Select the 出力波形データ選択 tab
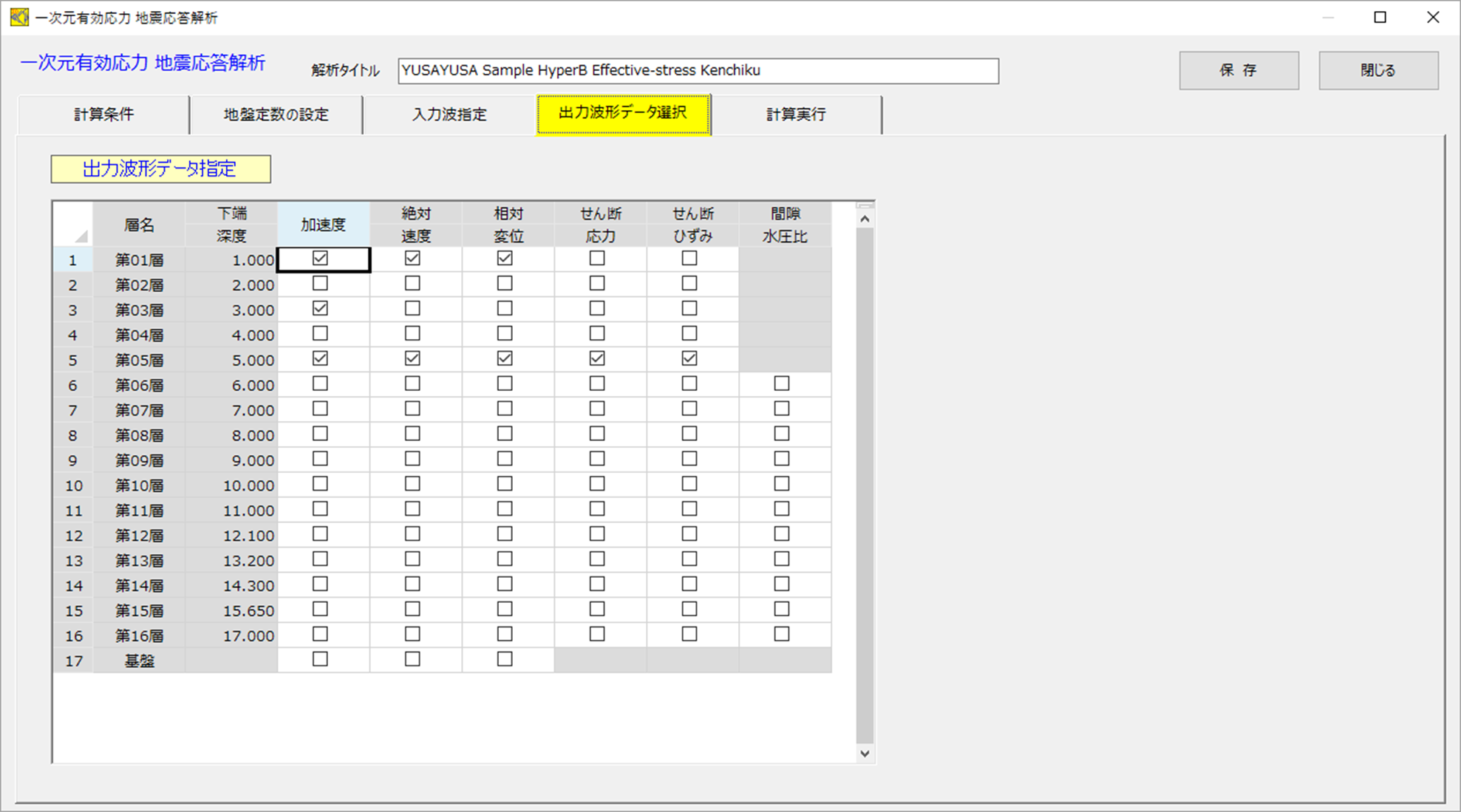 624,113
